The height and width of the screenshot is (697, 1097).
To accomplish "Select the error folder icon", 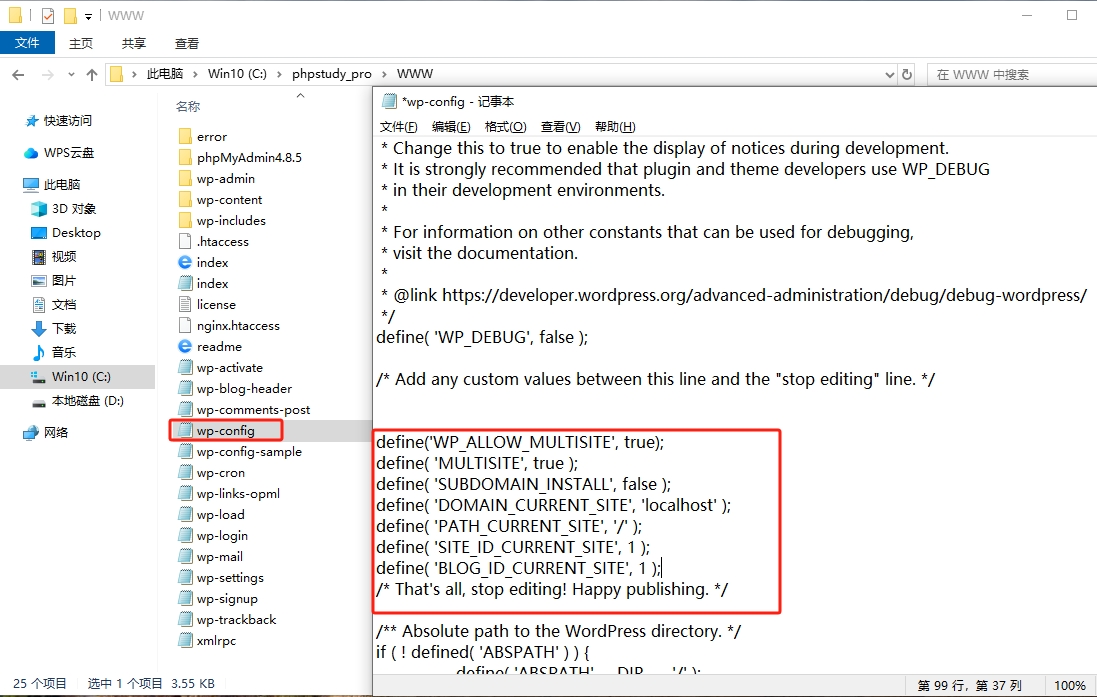I will [x=185, y=136].
